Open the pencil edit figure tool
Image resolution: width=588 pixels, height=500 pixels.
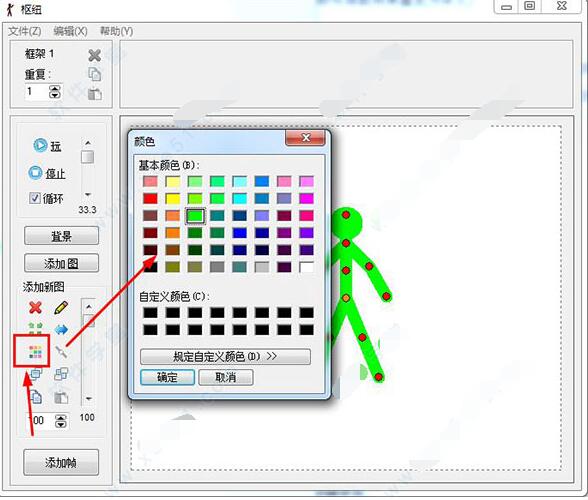(x=61, y=308)
